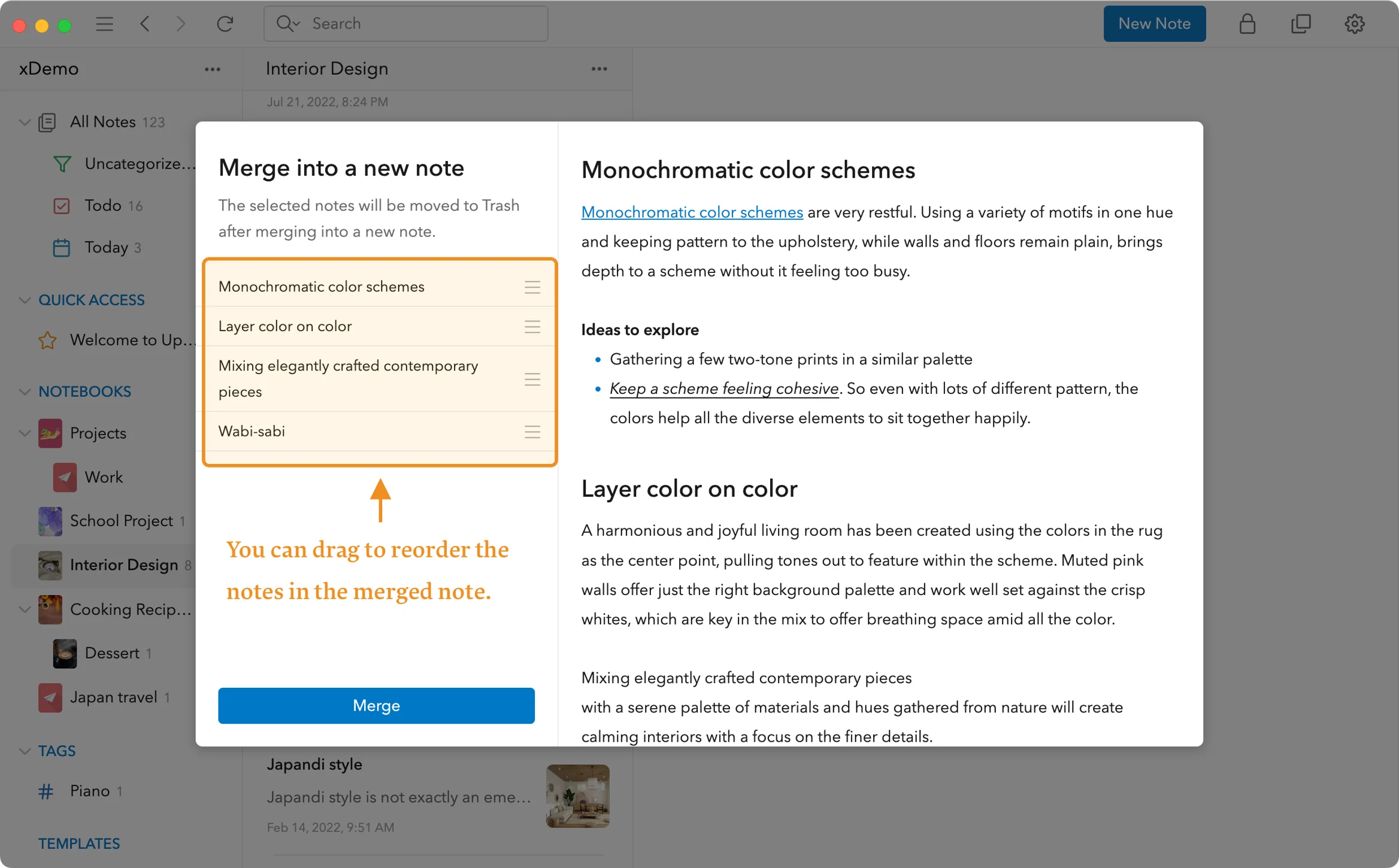Viewport: 1399px width, 868px height.
Task: Collapse the QUICK ACCESS section
Action: click(25, 300)
